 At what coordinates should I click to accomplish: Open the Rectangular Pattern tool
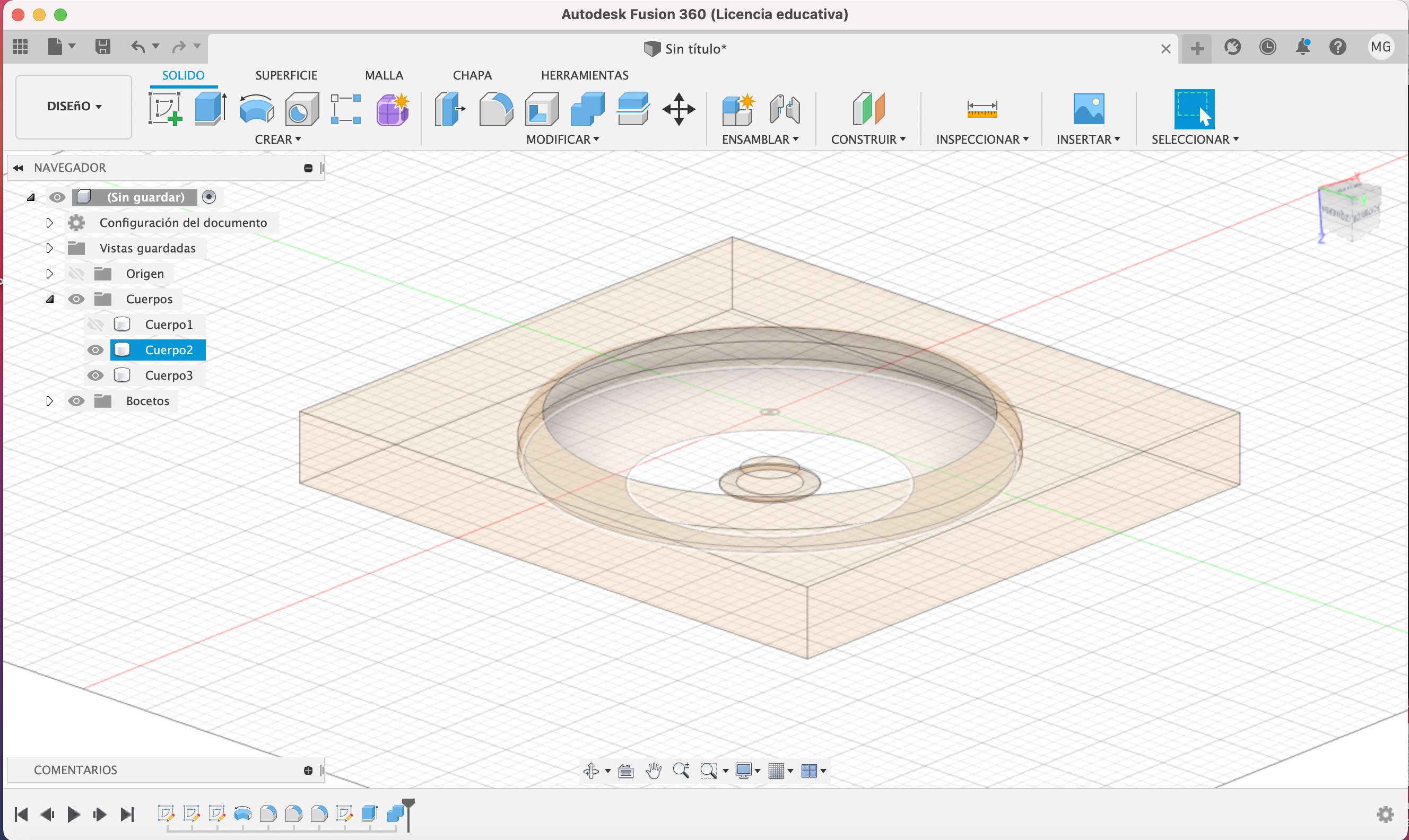pos(346,109)
